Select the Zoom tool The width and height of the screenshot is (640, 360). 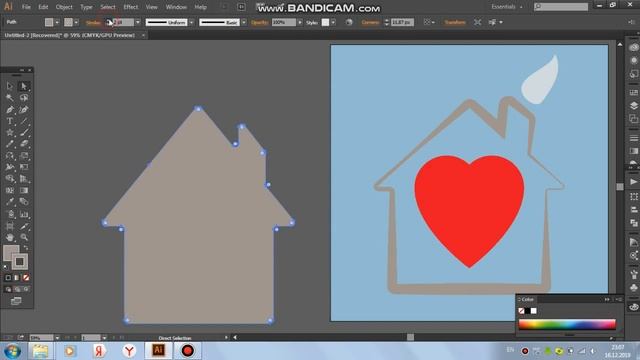[24, 238]
